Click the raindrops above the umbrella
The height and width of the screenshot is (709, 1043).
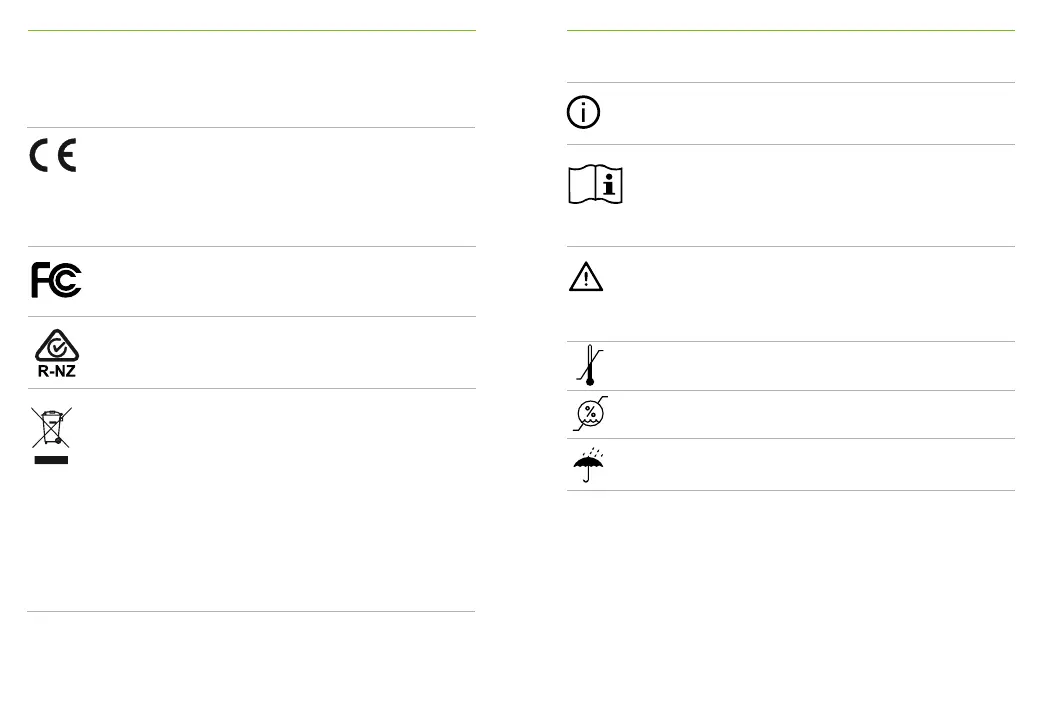tap(593, 453)
